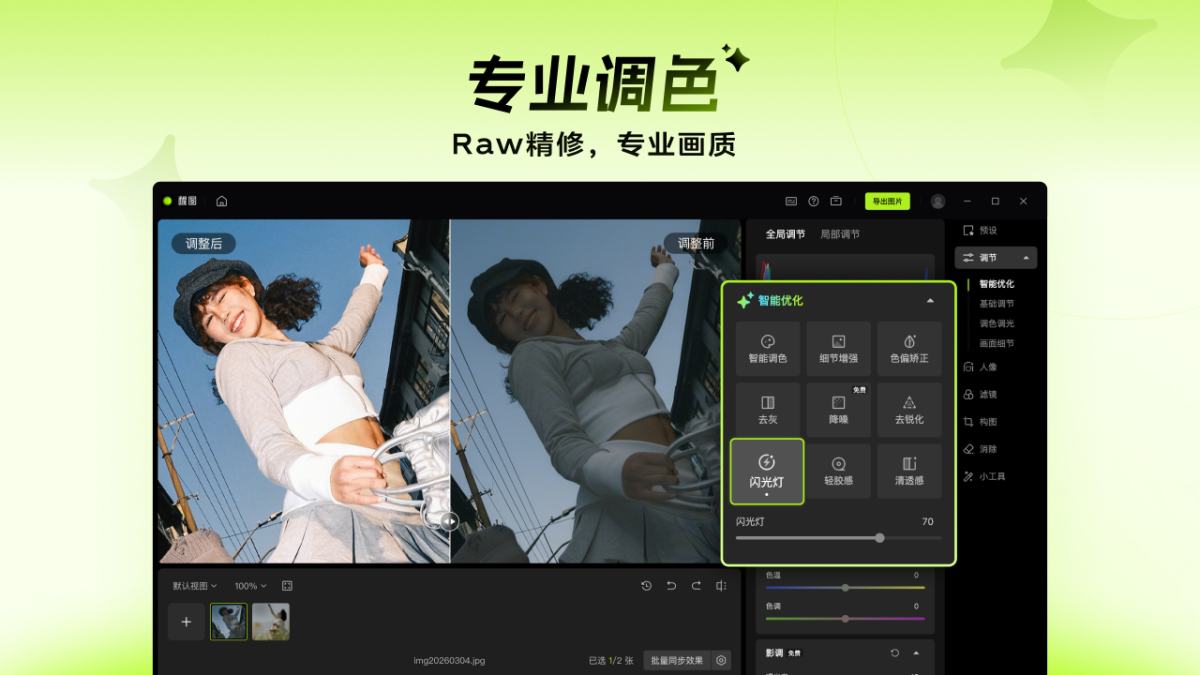Click 批量同步效果 batch sync button
The height and width of the screenshot is (675, 1200).
[677, 660]
